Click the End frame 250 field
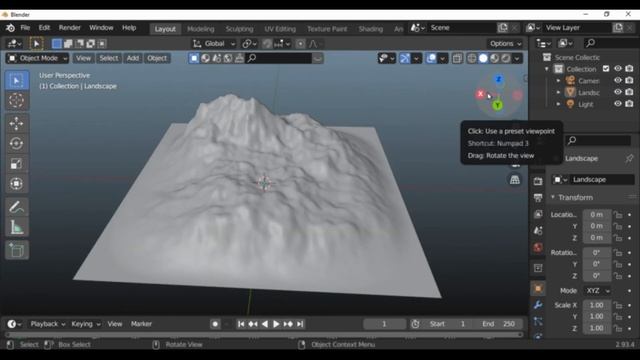This screenshot has height=360, width=640. (499, 324)
